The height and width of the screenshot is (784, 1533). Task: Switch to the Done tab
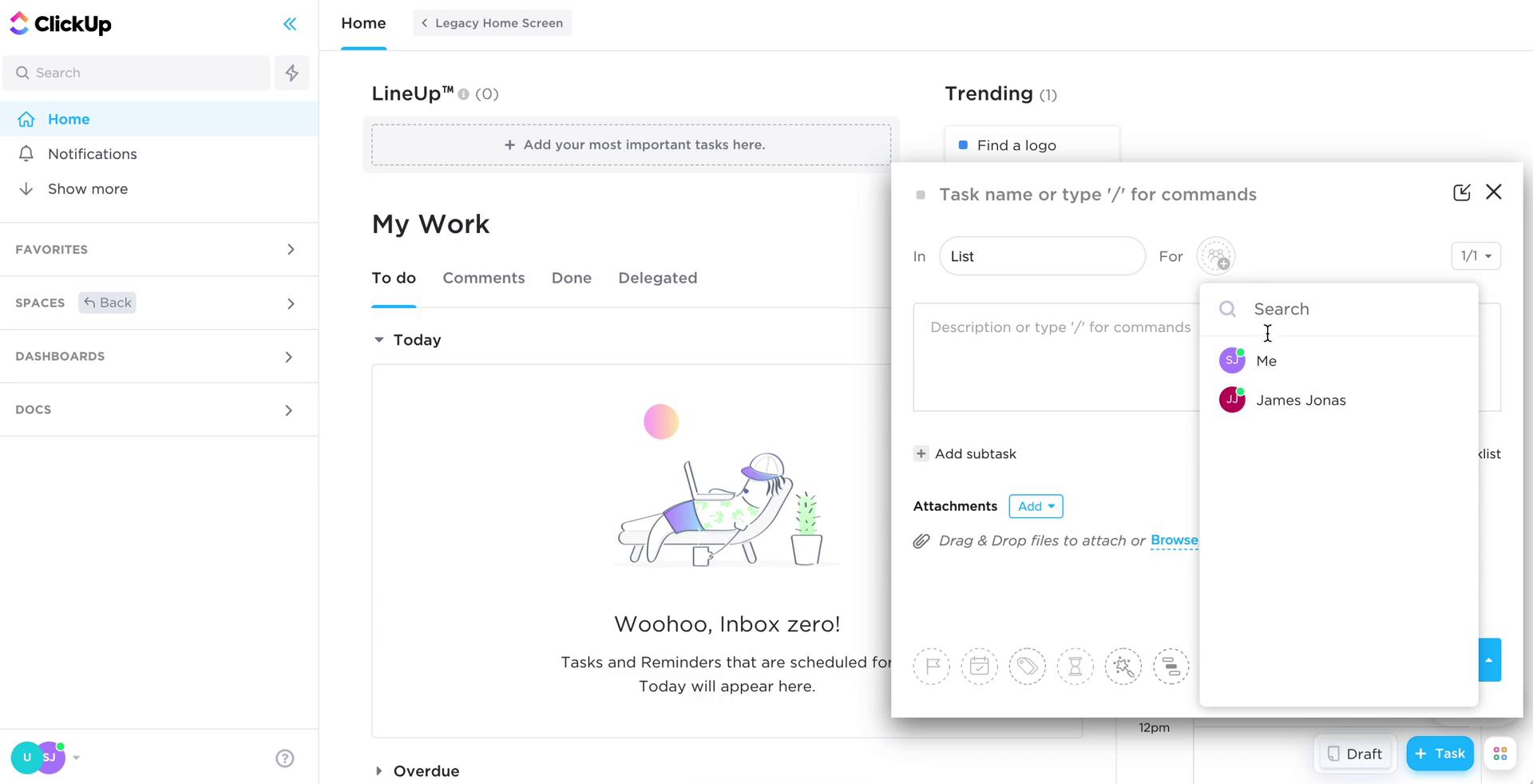tap(572, 278)
